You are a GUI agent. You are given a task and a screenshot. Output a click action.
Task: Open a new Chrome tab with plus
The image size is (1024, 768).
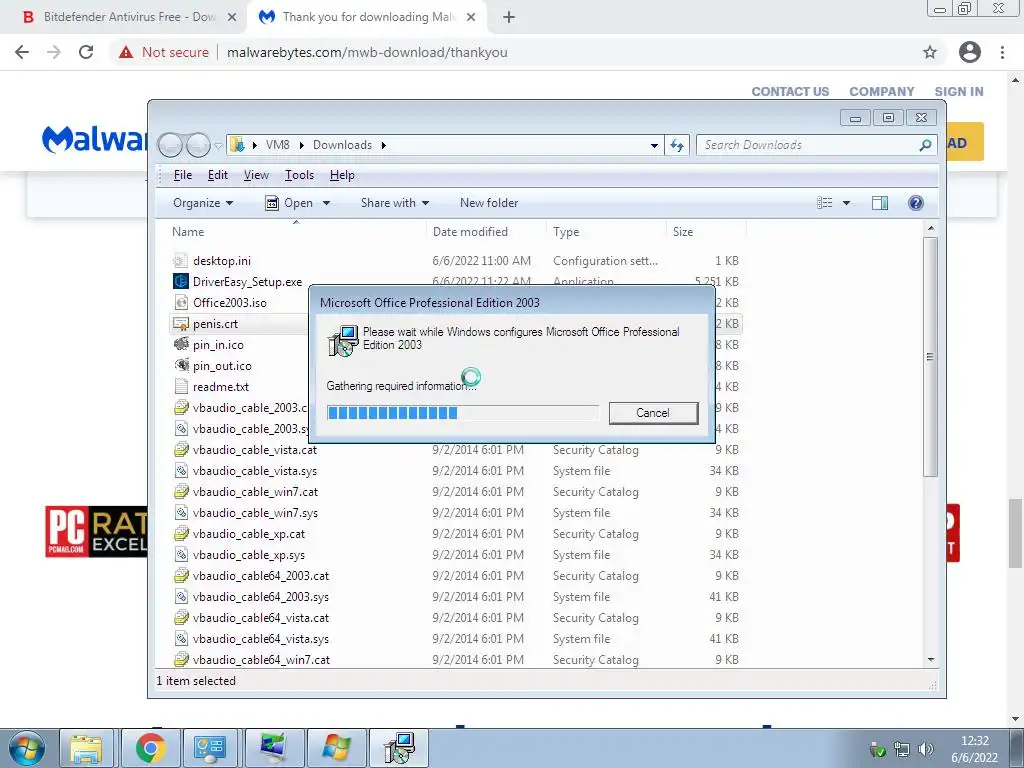tap(509, 18)
